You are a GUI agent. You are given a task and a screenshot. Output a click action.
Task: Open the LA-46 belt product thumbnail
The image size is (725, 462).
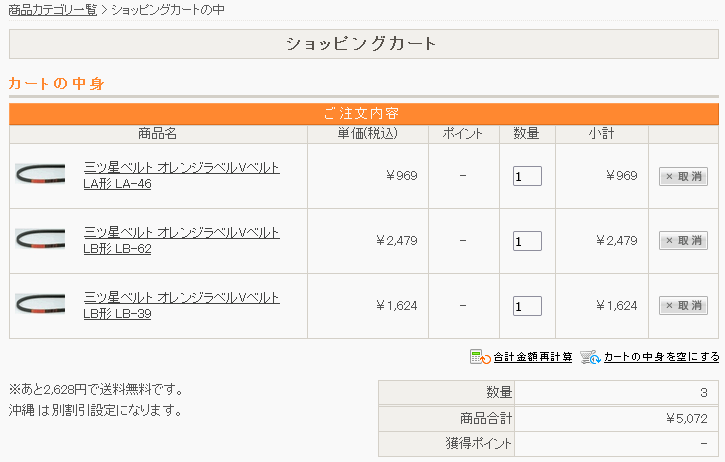[40, 176]
